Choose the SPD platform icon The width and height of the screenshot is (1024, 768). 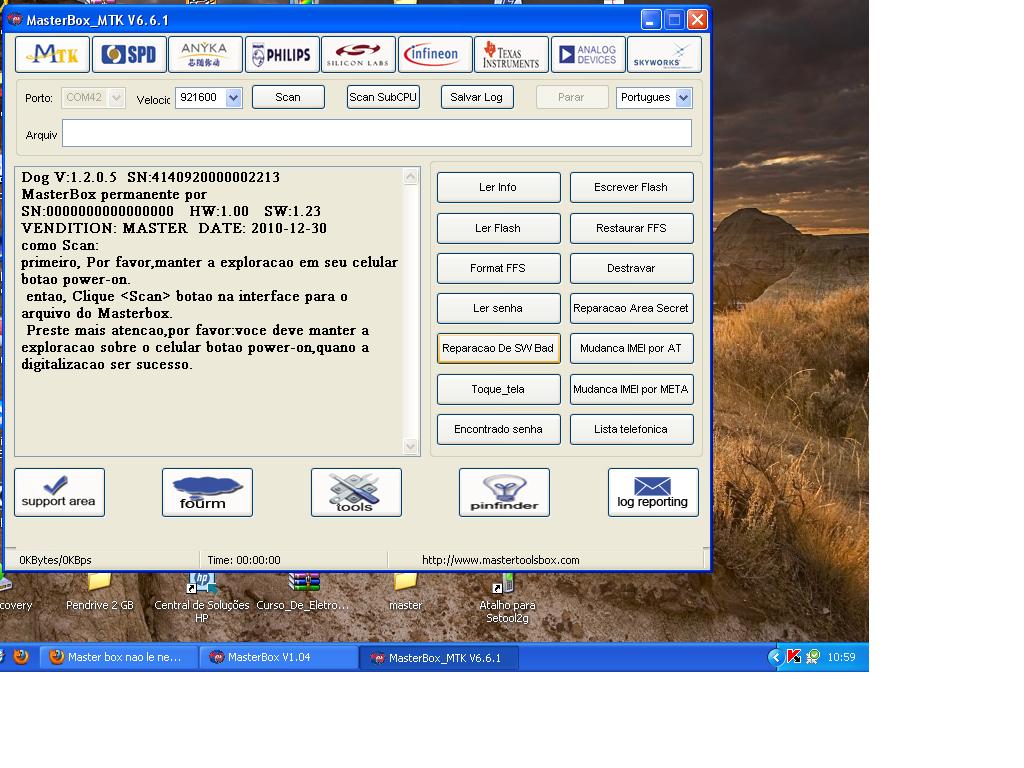129,55
